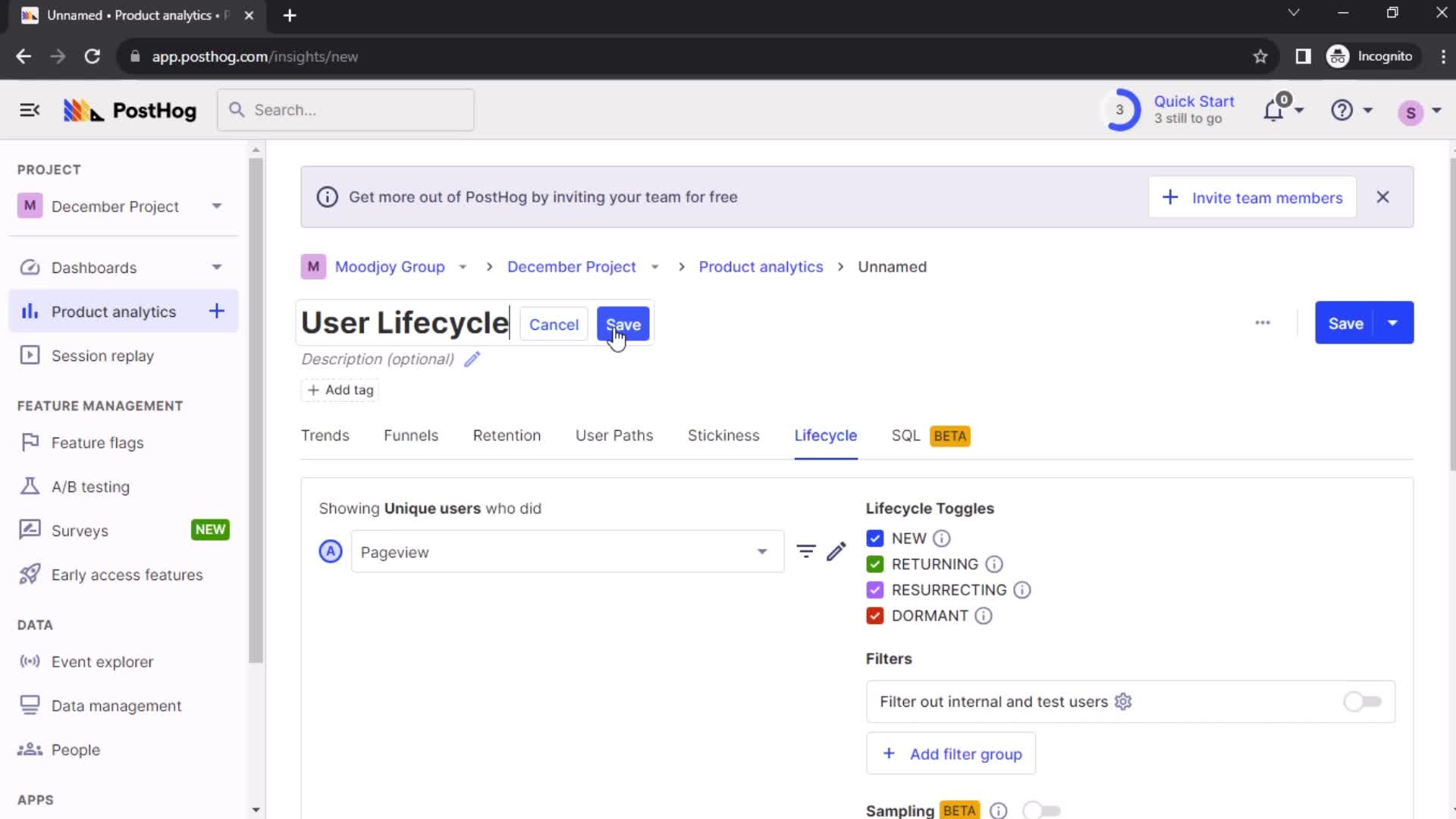Switch to the SQL beta tab
The image size is (1456, 819).
click(x=930, y=436)
